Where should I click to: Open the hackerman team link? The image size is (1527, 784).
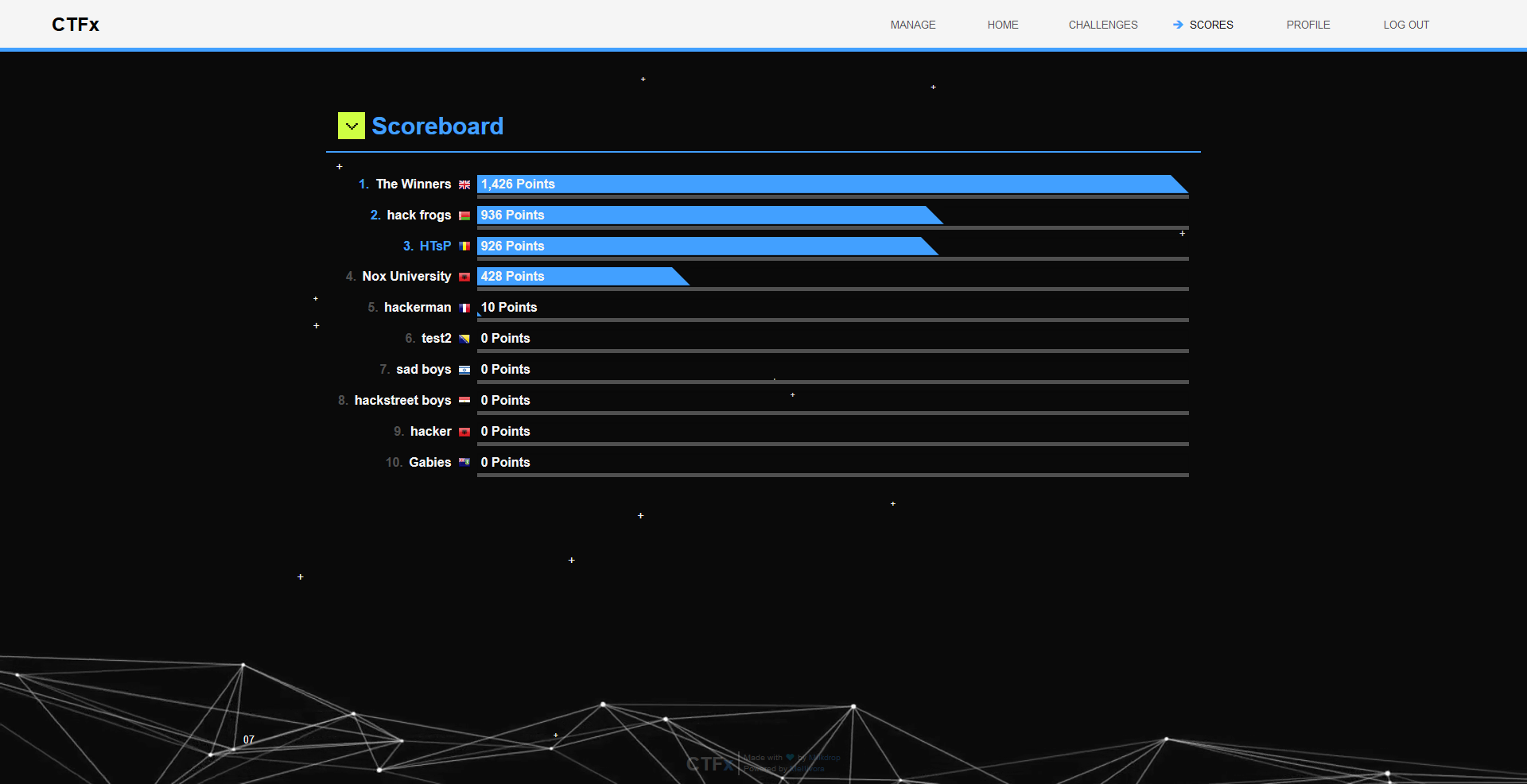coord(418,307)
